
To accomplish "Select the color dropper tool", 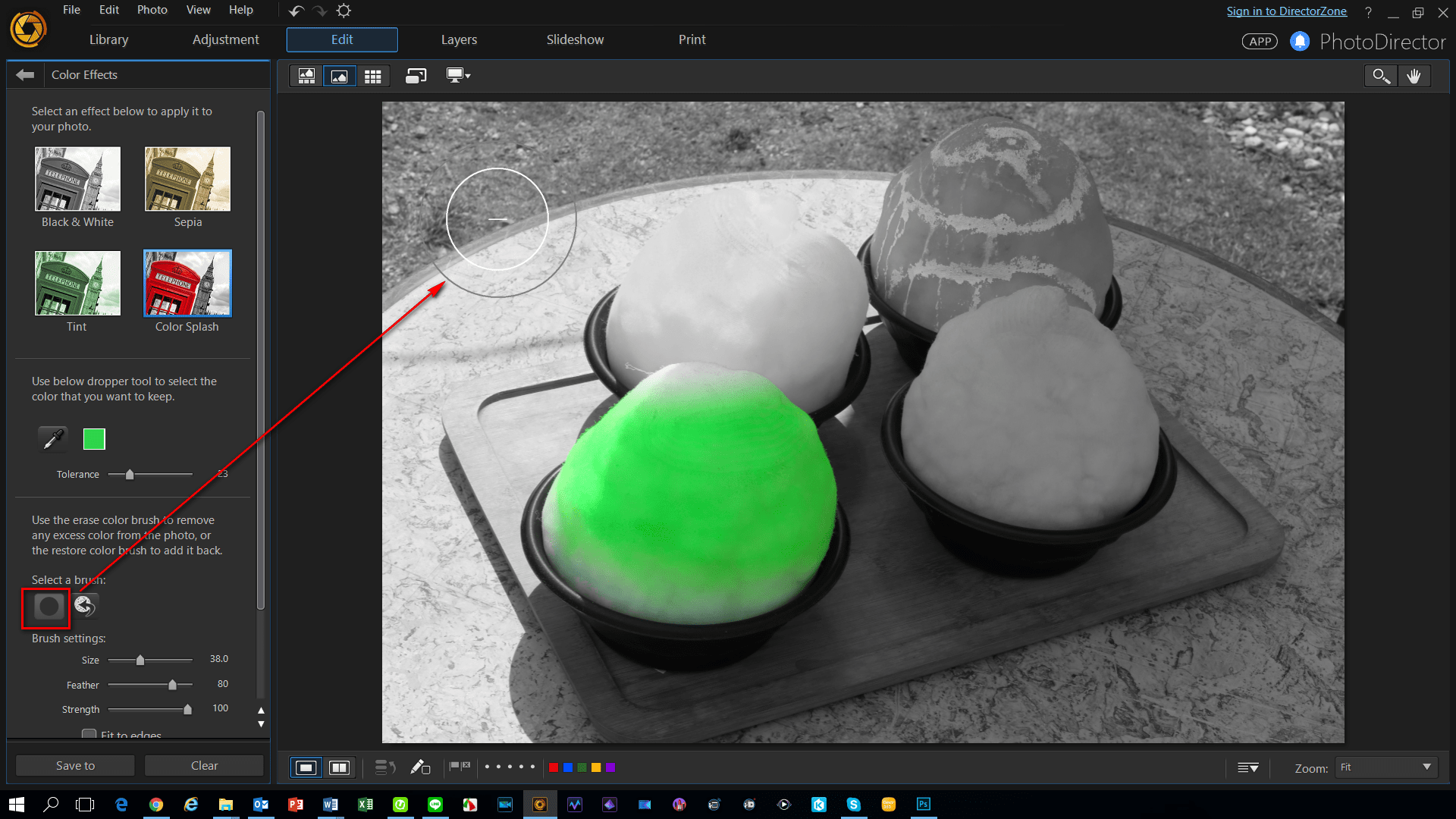I will [52, 439].
